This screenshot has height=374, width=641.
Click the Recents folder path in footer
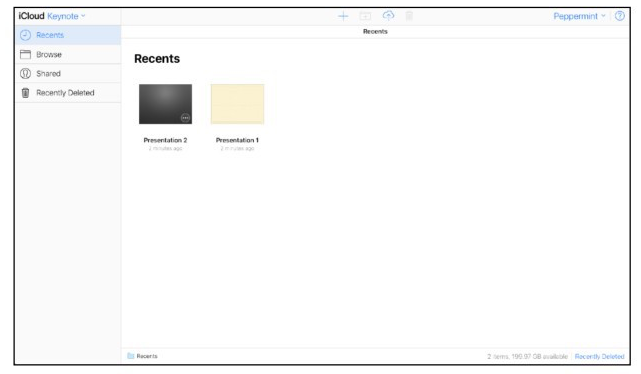(x=142, y=356)
